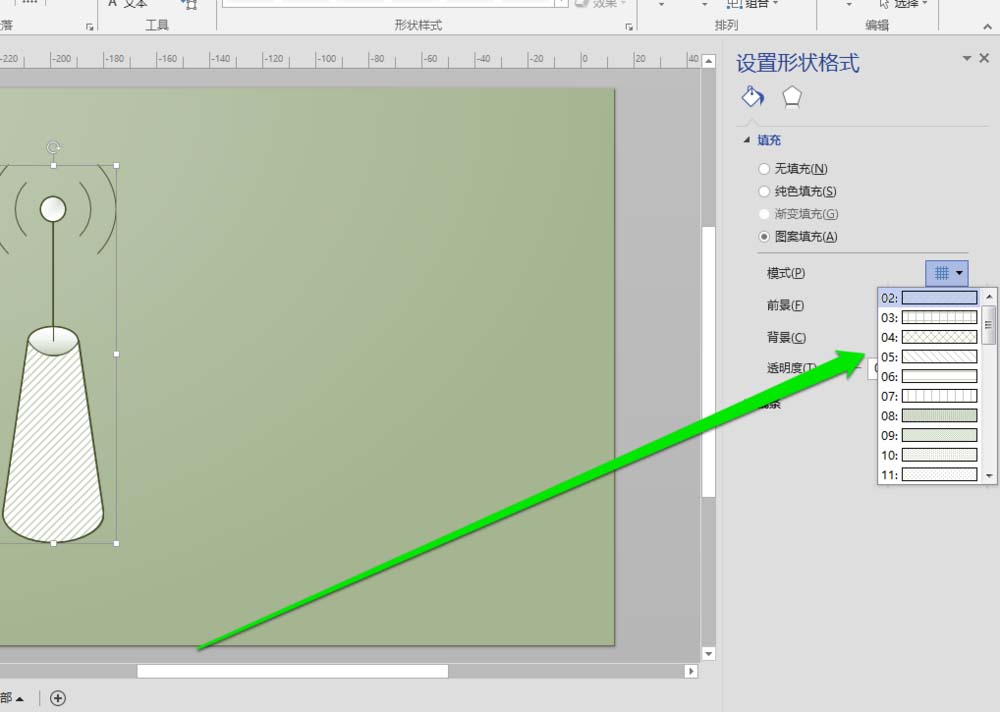Open the 选择 dropdown in the Editing group
1000x712 pixels.
(903, 4)
